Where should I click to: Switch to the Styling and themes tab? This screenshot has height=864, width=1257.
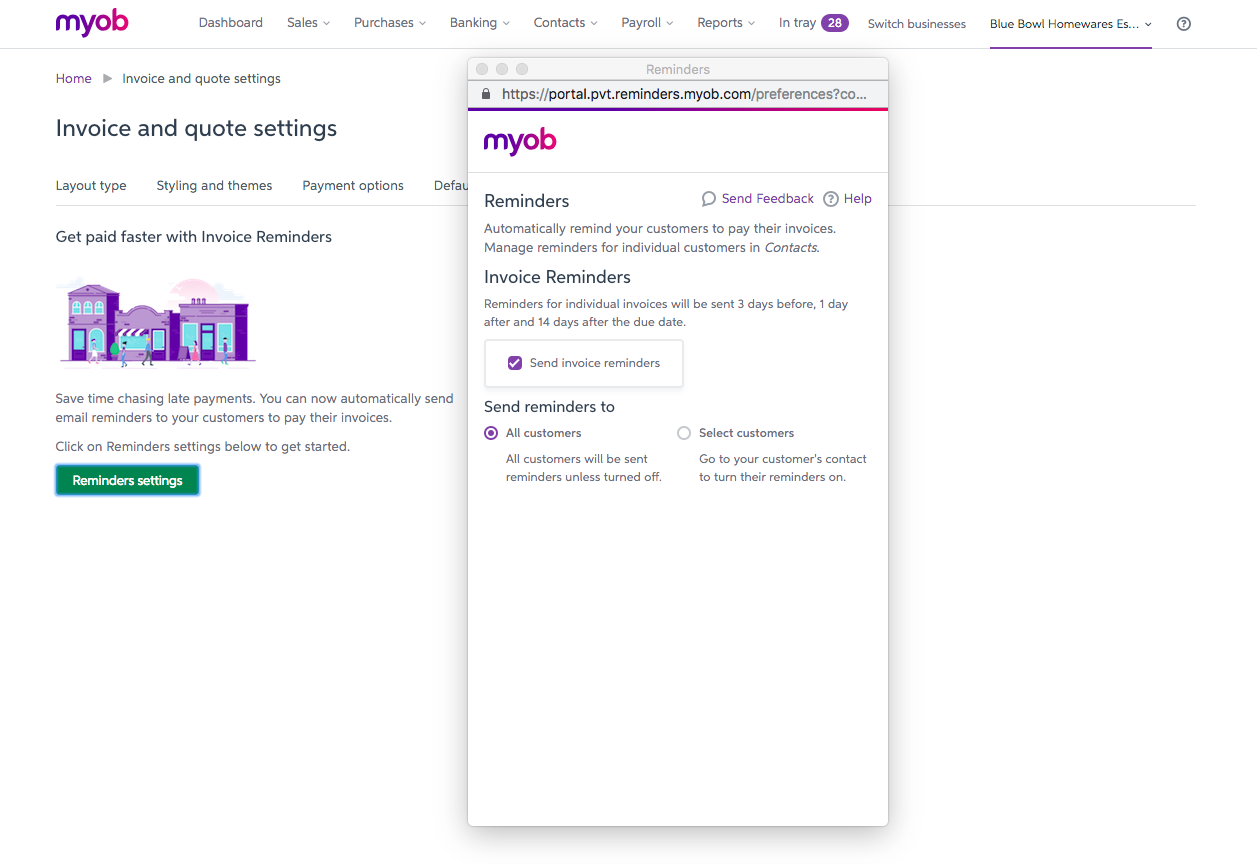tap(214, 186)
